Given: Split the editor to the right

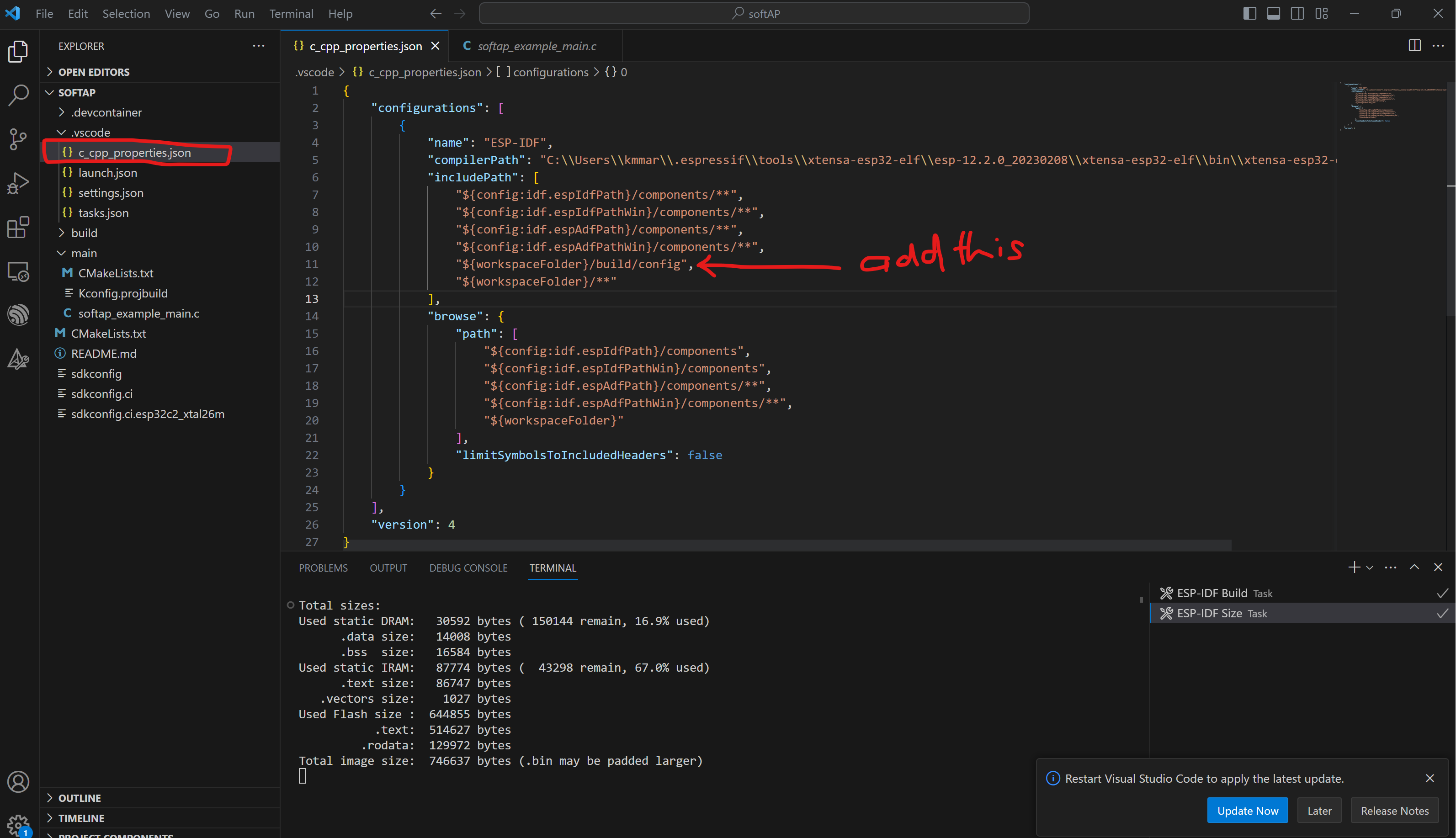Looking at the screenshot, I should pos(1414,46).
